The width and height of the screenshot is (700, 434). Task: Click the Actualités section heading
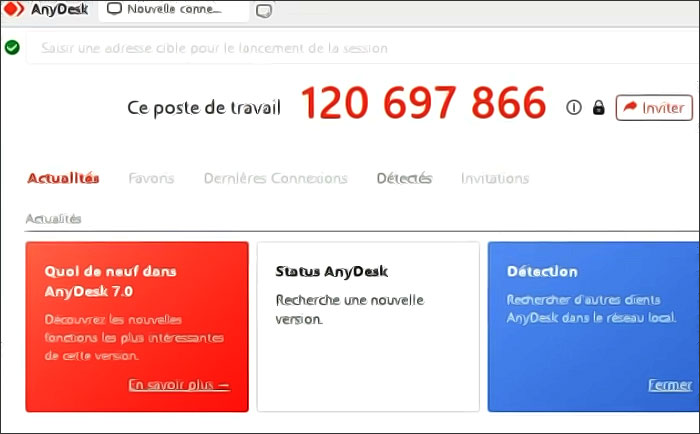[x=54, y=219]
